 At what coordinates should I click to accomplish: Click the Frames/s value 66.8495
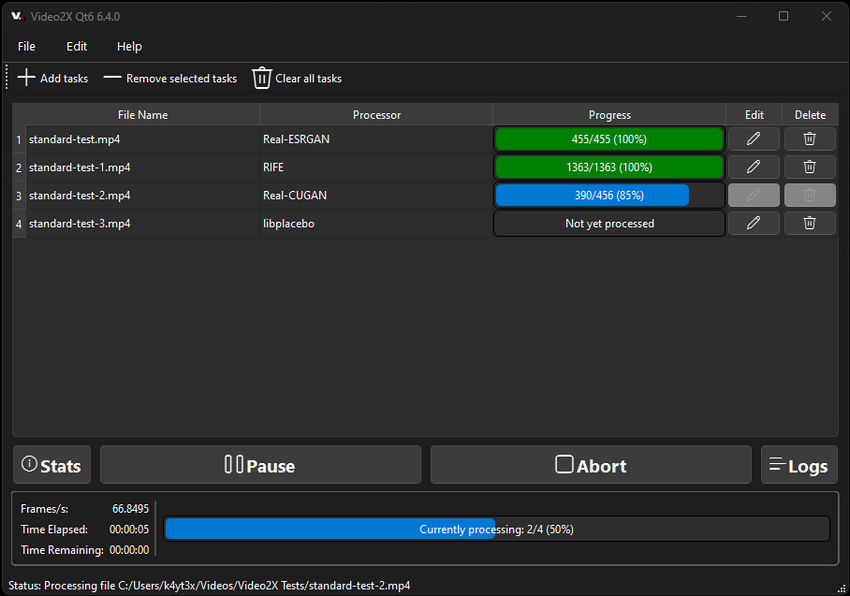(130, 509)
